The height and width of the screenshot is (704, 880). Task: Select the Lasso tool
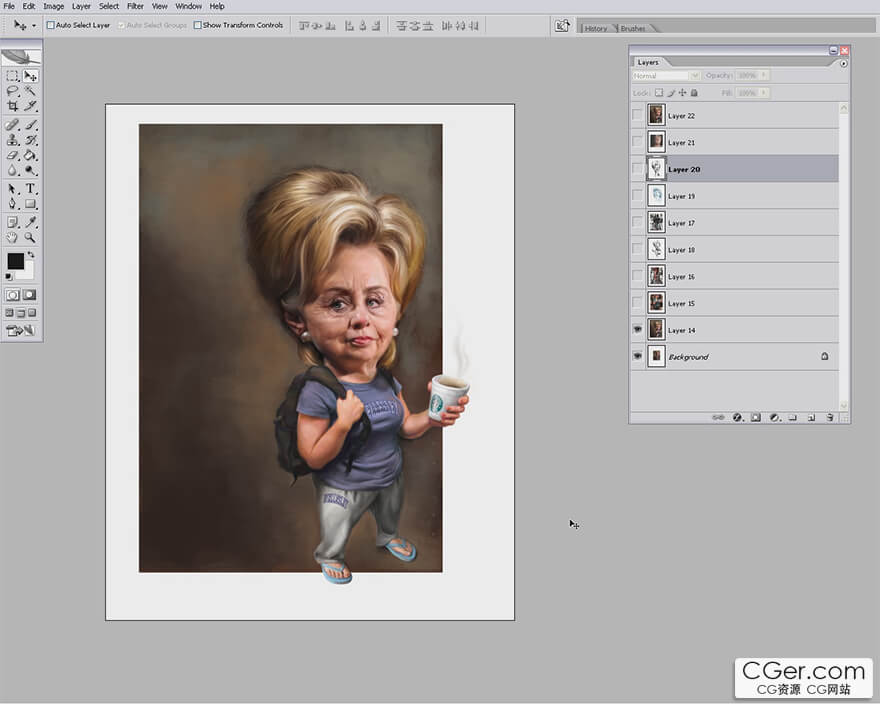point(12,90)
